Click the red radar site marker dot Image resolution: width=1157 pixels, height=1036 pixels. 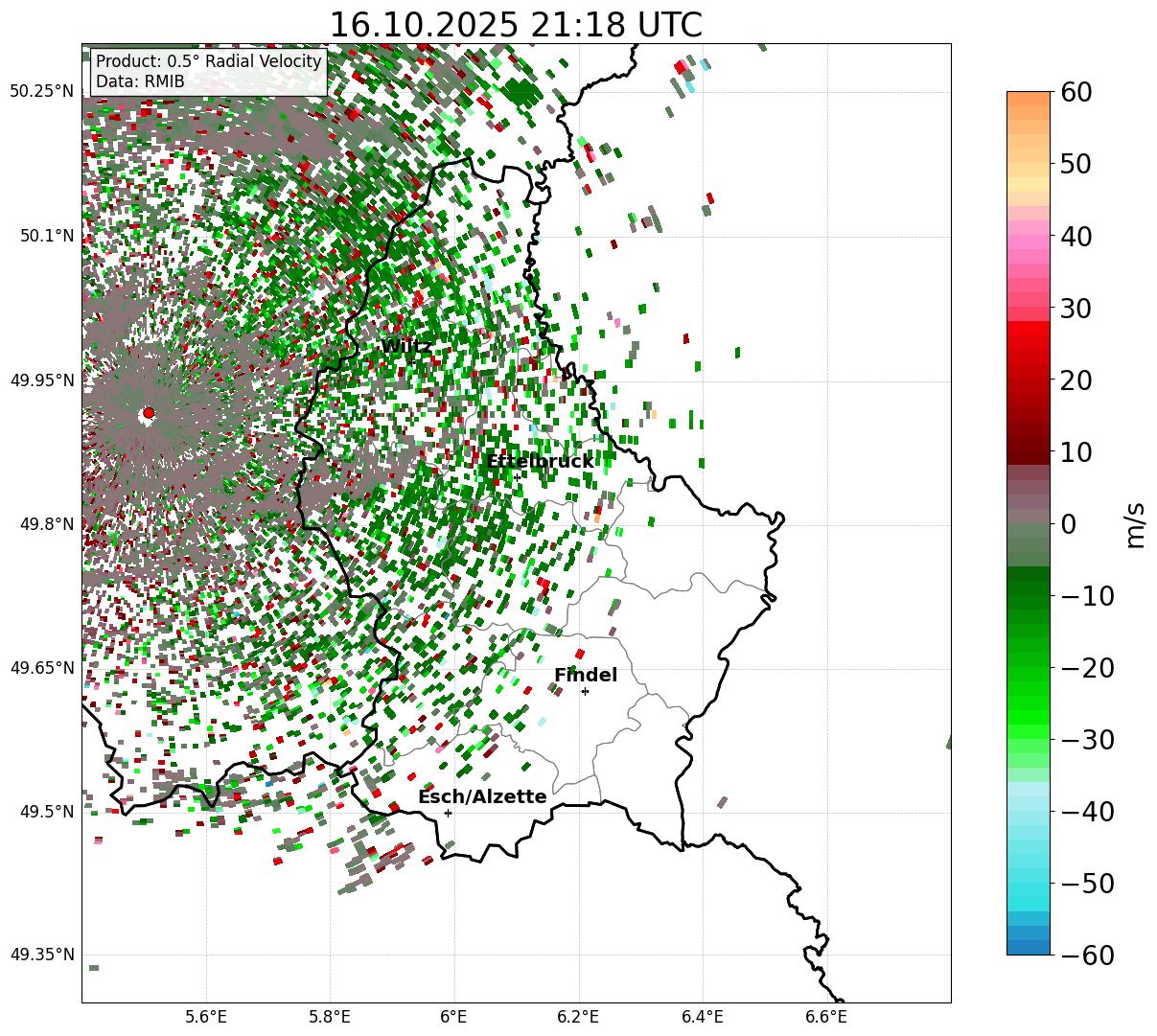pos(149,413)
